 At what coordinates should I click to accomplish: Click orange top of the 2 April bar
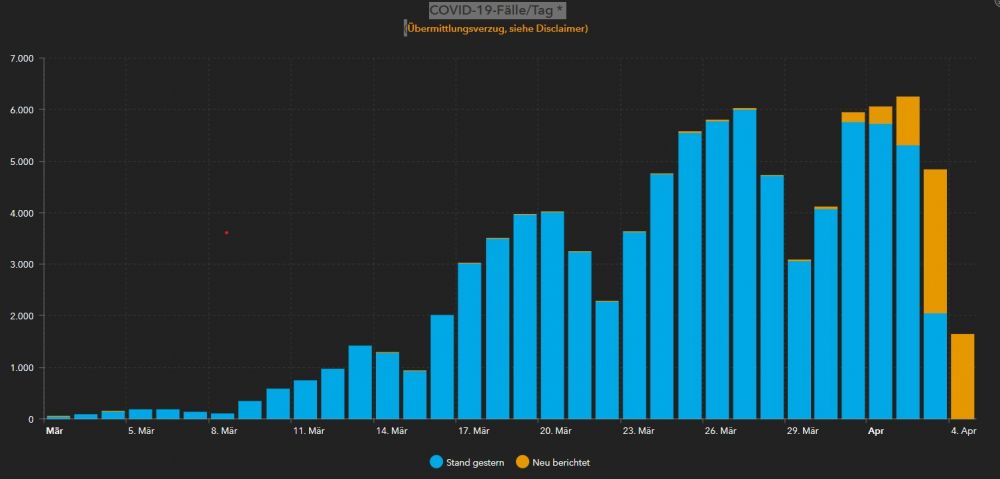tap(908, 121)
